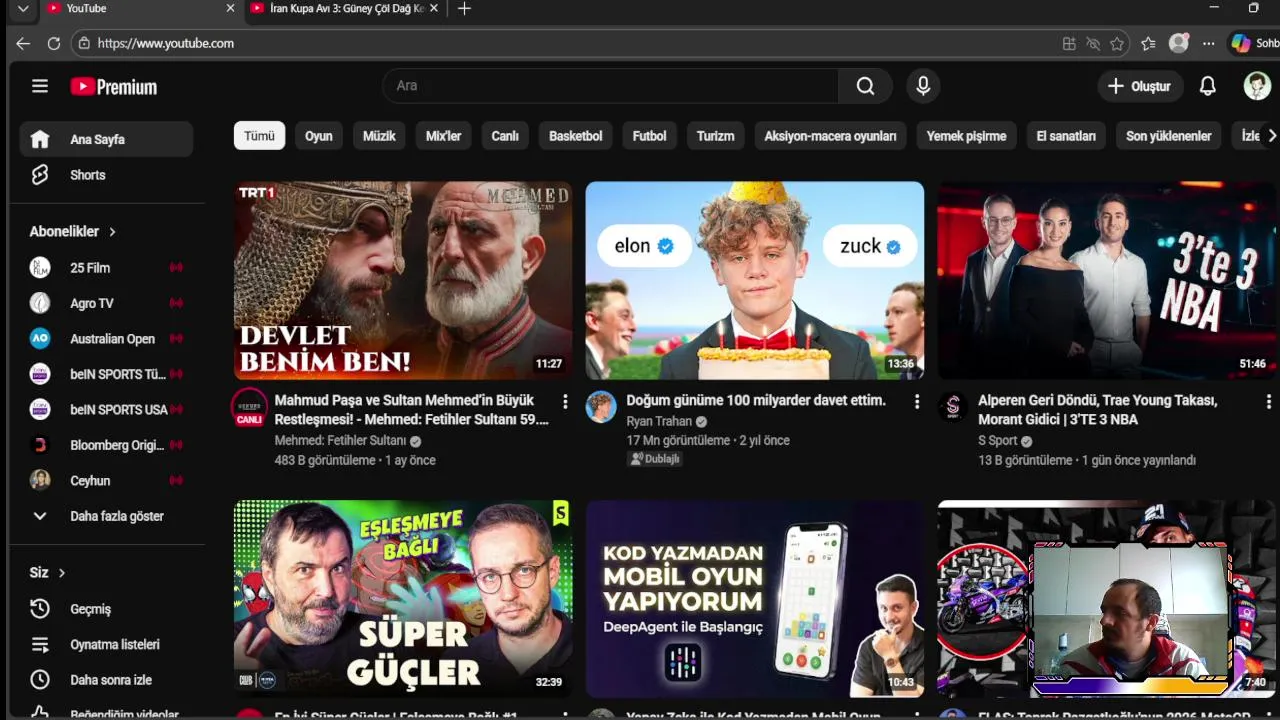1280x720 pixels.
Task: Play the SÜPER GÜÇLER thumbnail
Action: (403, 598)
